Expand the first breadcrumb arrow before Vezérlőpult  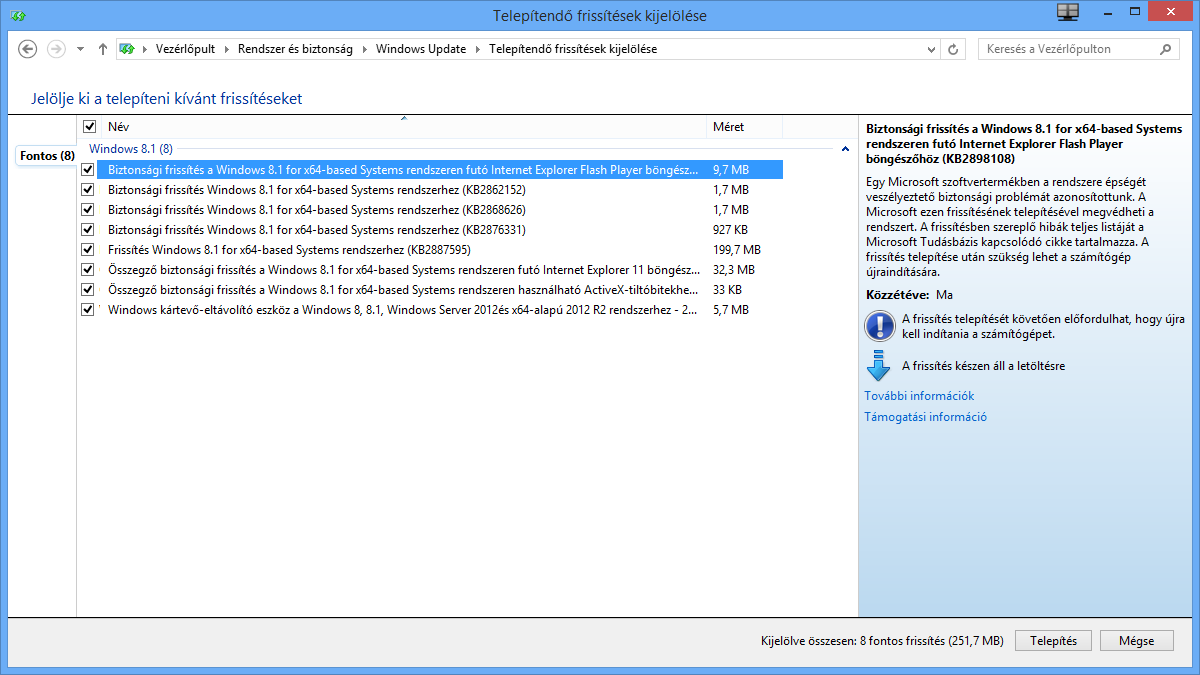click(x=145, y=49)
